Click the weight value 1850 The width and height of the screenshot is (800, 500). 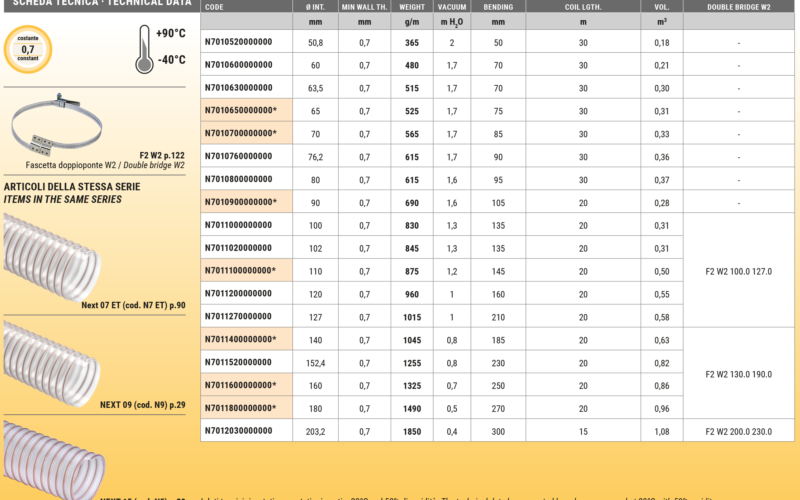pos(411,430)
